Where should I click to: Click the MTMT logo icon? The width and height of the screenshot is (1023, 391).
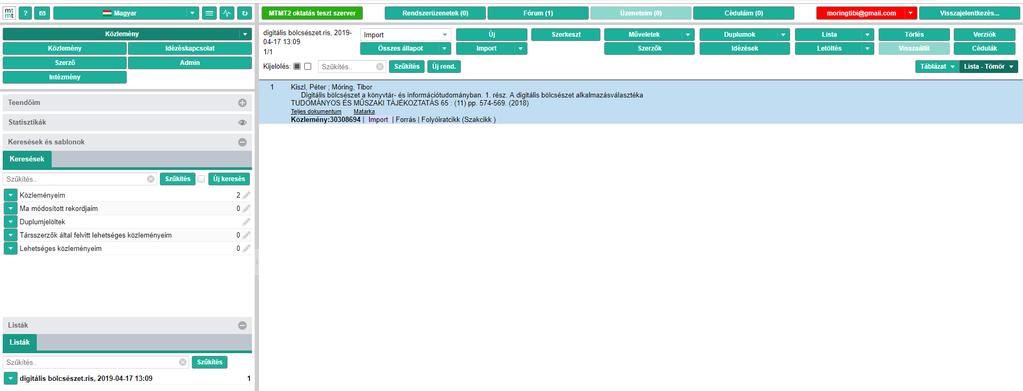click(x=10, y=13)
